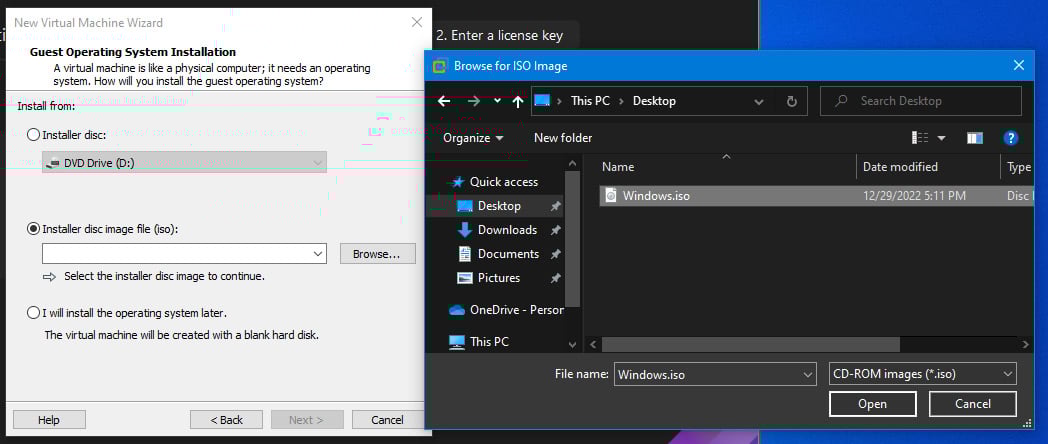Screen dimensions: 1048x444
Task: Open the view options dropdown arrow
Action: coord(942,138)
